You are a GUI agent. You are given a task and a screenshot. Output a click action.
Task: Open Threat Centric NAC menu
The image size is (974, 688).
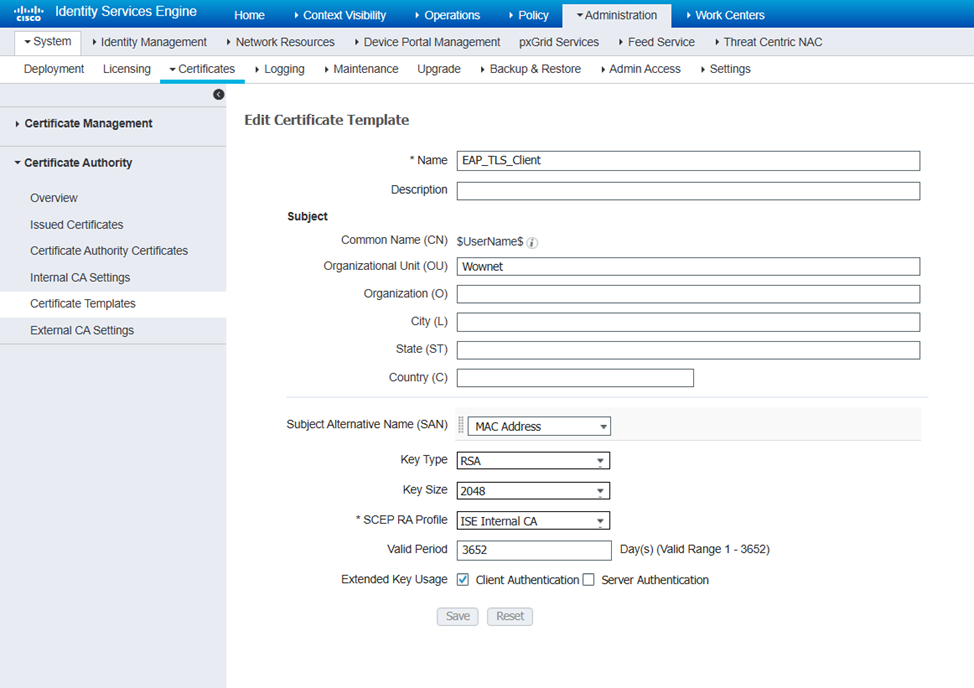pos(769,42)
